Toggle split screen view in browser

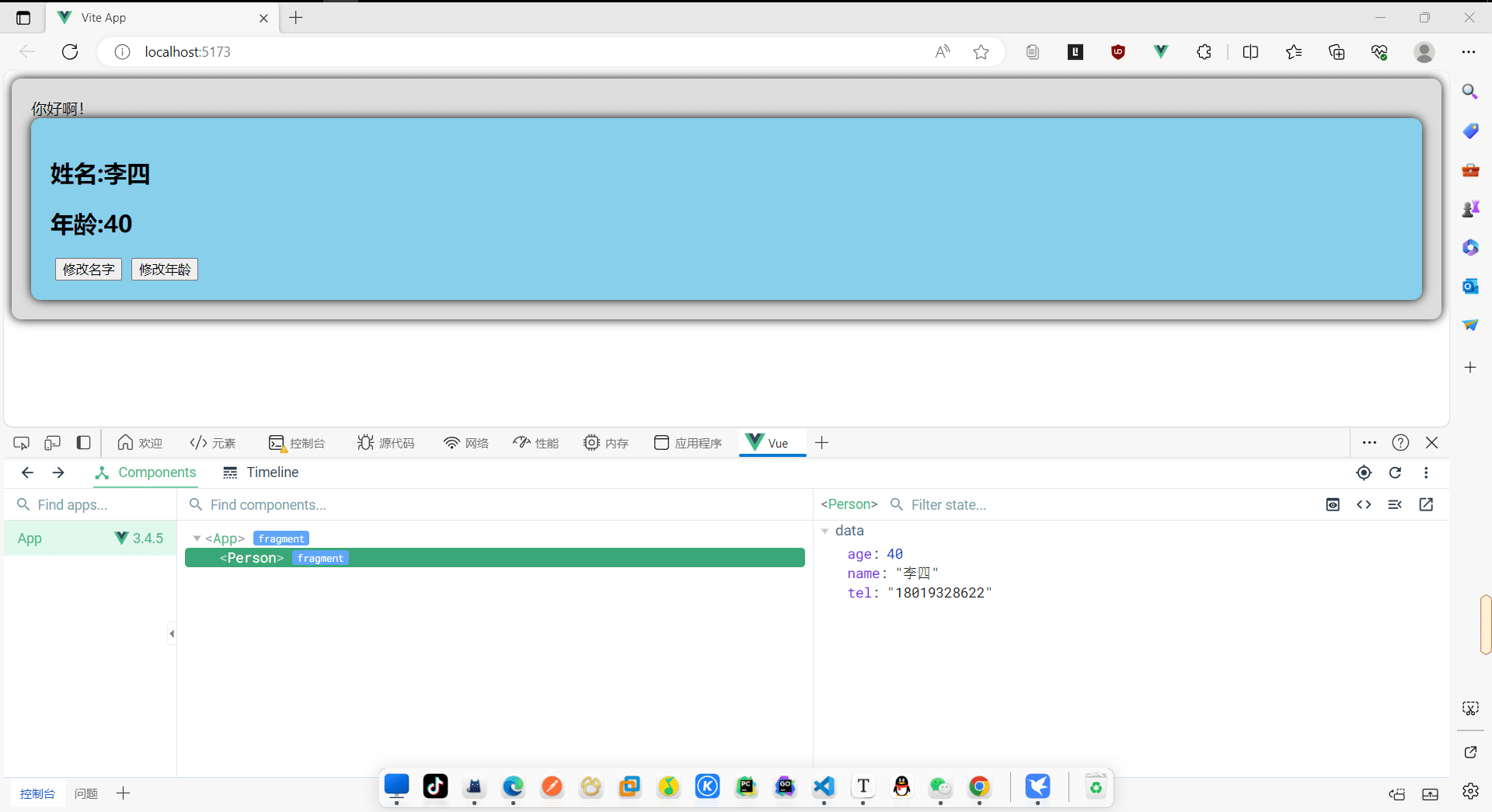coord(1250,52)
